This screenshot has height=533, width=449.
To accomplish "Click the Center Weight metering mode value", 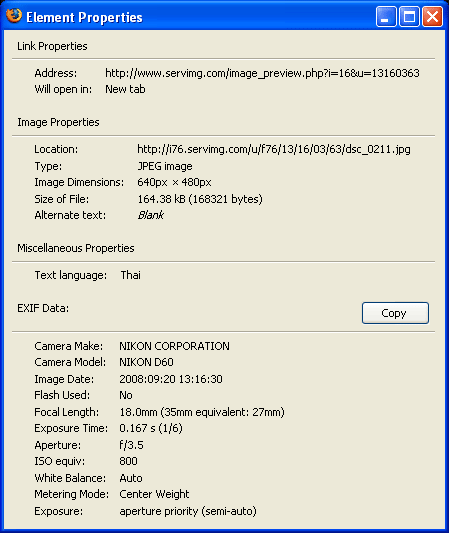I will pyautogui.click(x=154, y=494).
